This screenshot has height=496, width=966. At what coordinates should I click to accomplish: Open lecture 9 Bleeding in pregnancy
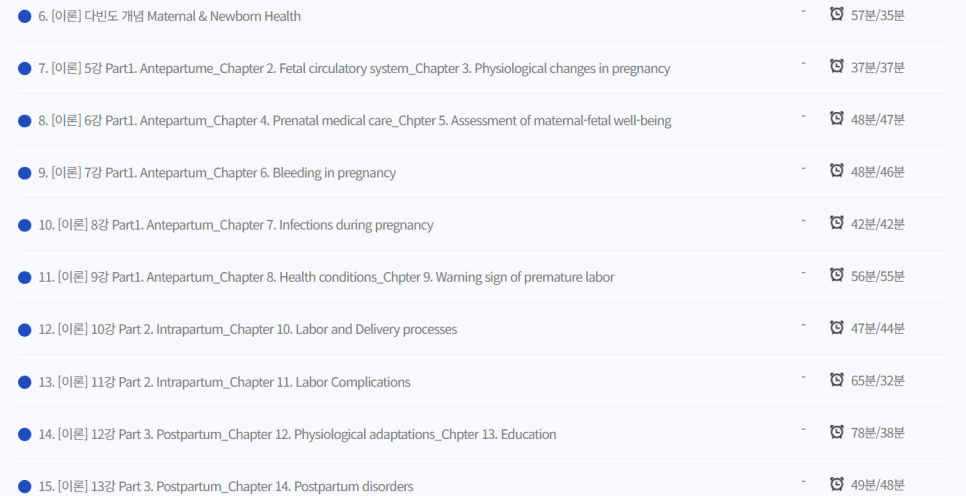(217, 173)
